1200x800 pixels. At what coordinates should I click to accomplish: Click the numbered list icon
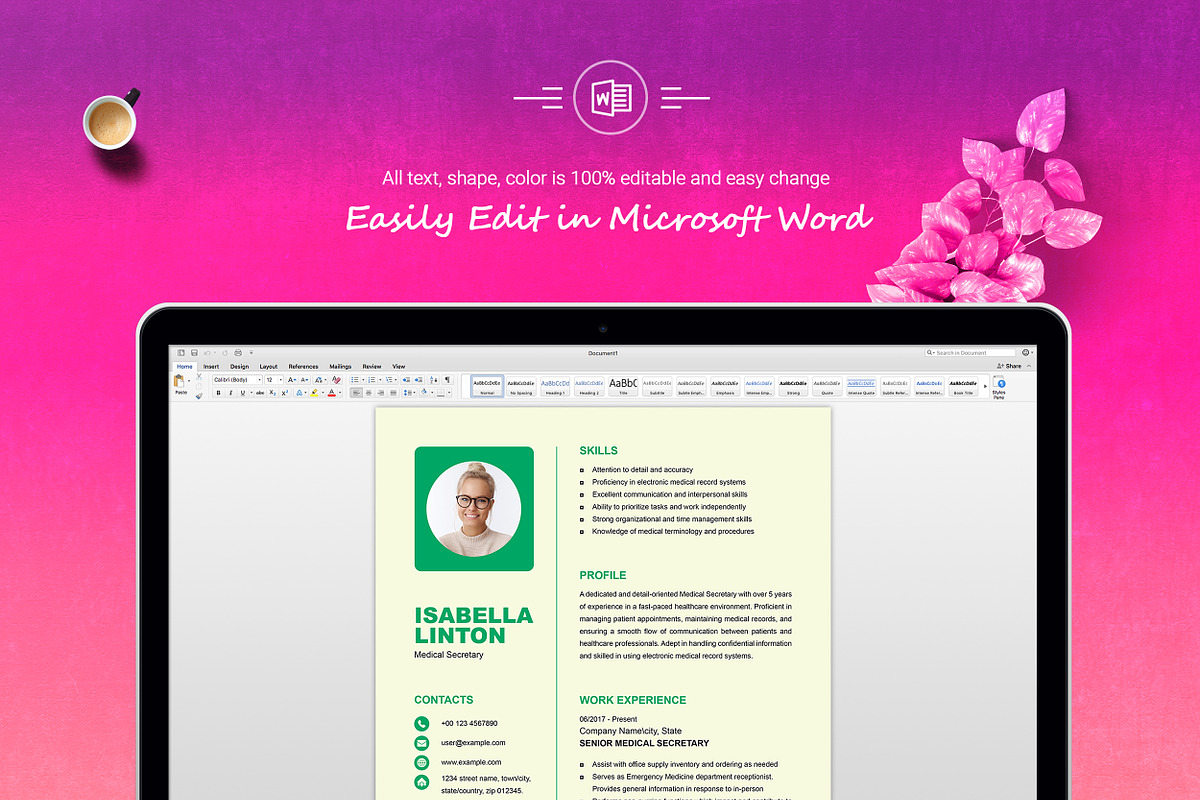pos(371,380)
